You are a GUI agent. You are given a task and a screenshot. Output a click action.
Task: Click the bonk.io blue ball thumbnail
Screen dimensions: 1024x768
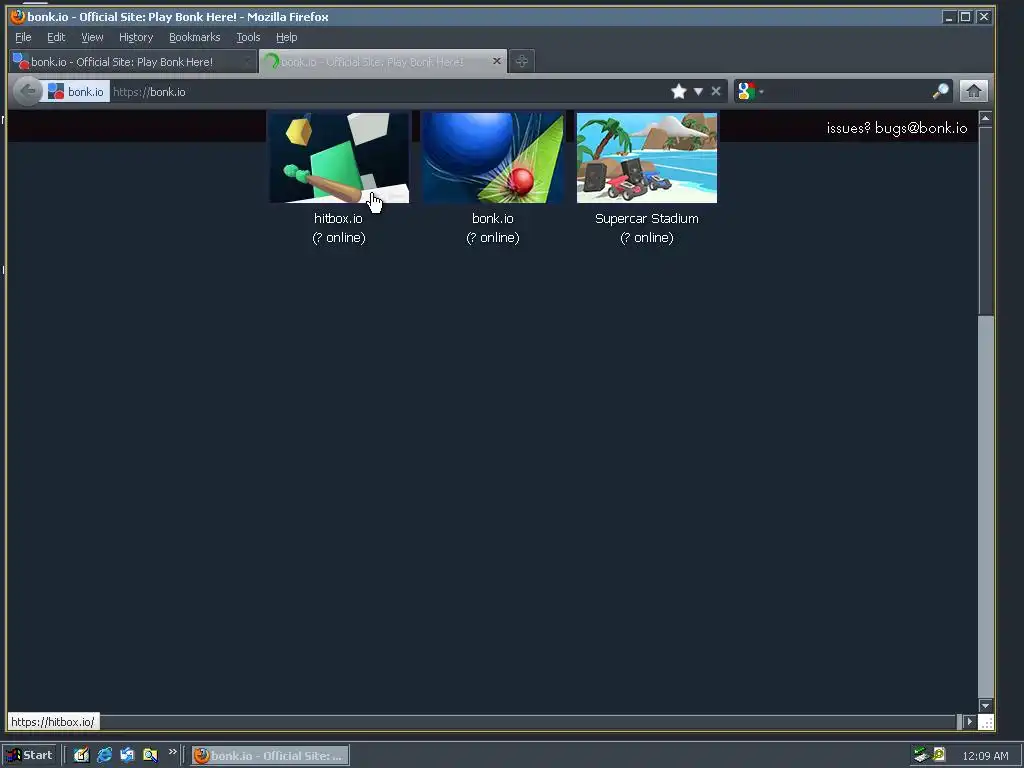(493, 157)
